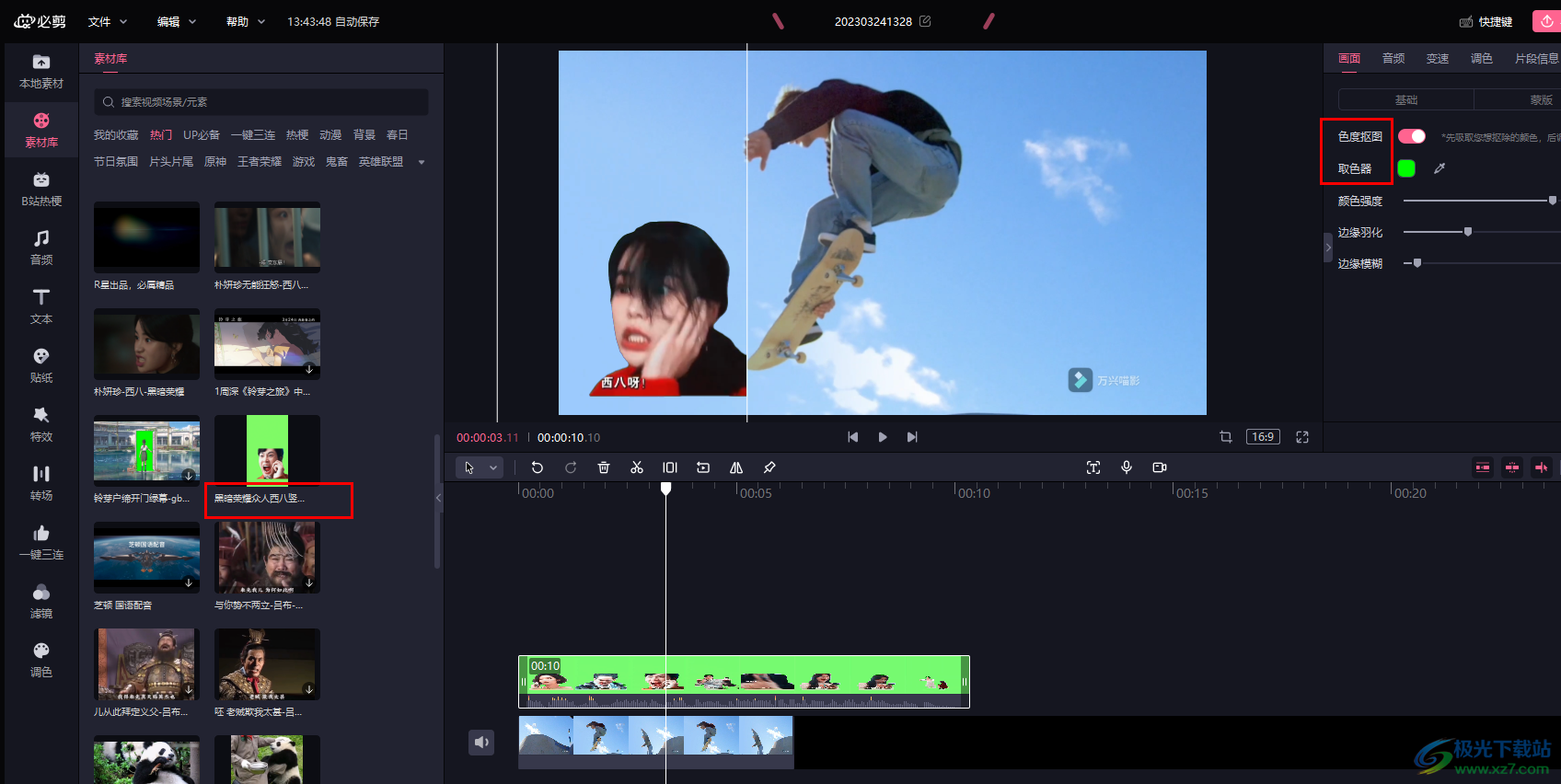The image size is (1561, 784).
Task: Open the 音频 audio sidebar section
Action: 41,248
